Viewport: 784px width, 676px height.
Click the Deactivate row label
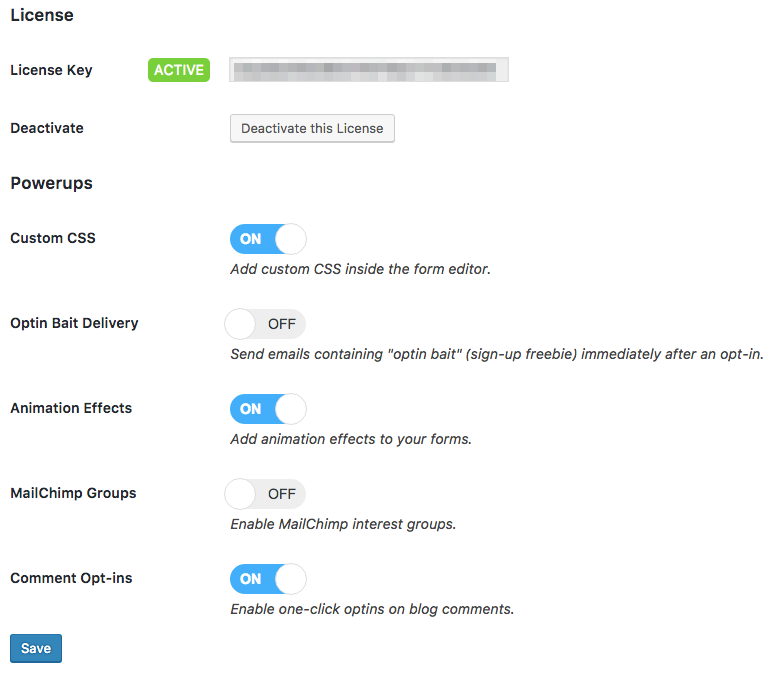(47, 128)
